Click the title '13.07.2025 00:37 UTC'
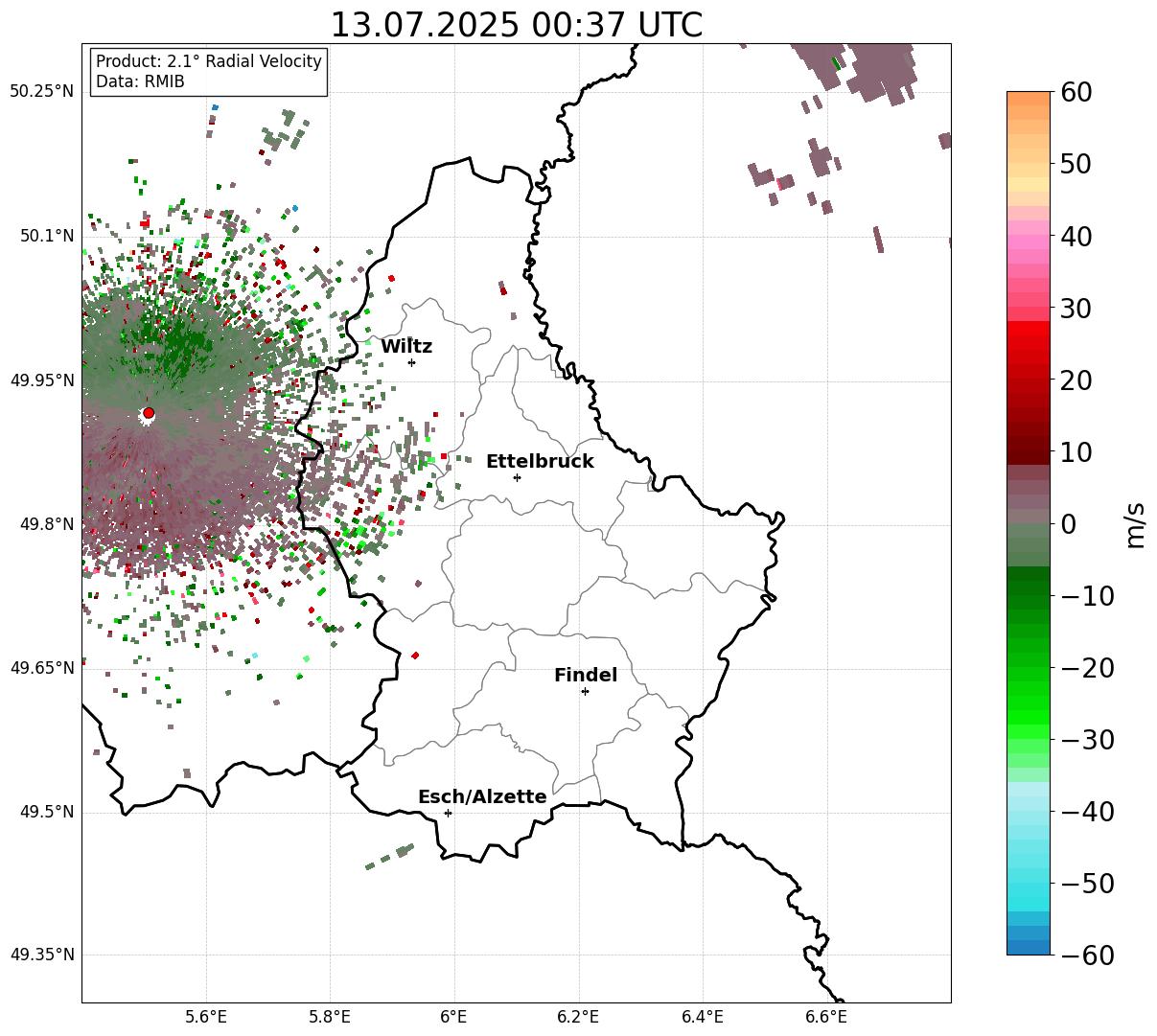1157x1036 pixels. pyautogui.click(x=516, y=25)
